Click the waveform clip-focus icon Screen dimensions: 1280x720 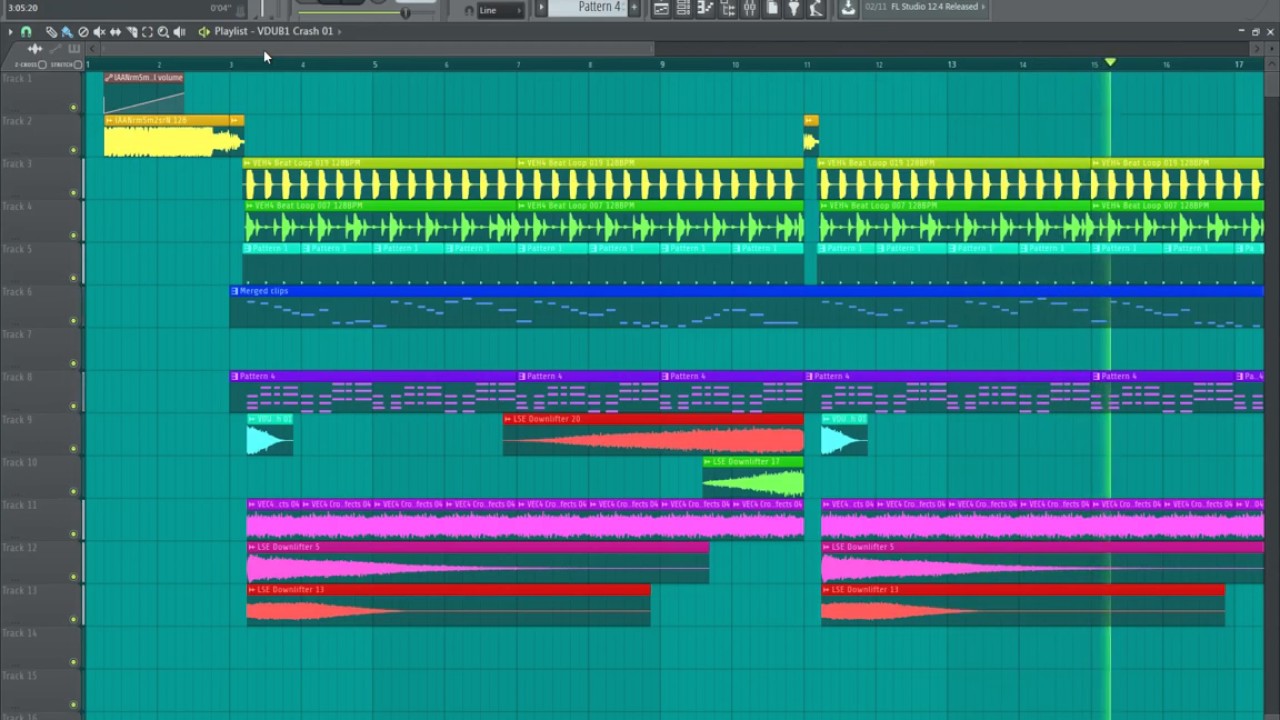coord(35,48)
